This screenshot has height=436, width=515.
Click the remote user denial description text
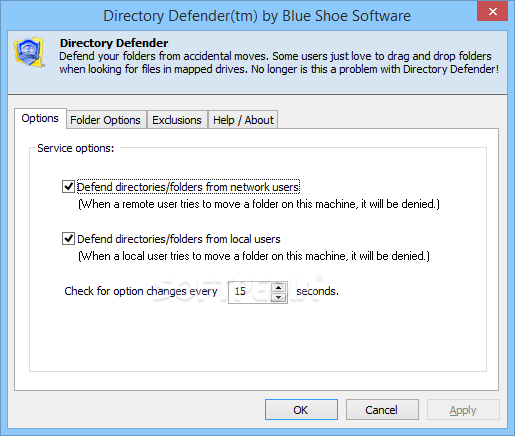(259, 204)
